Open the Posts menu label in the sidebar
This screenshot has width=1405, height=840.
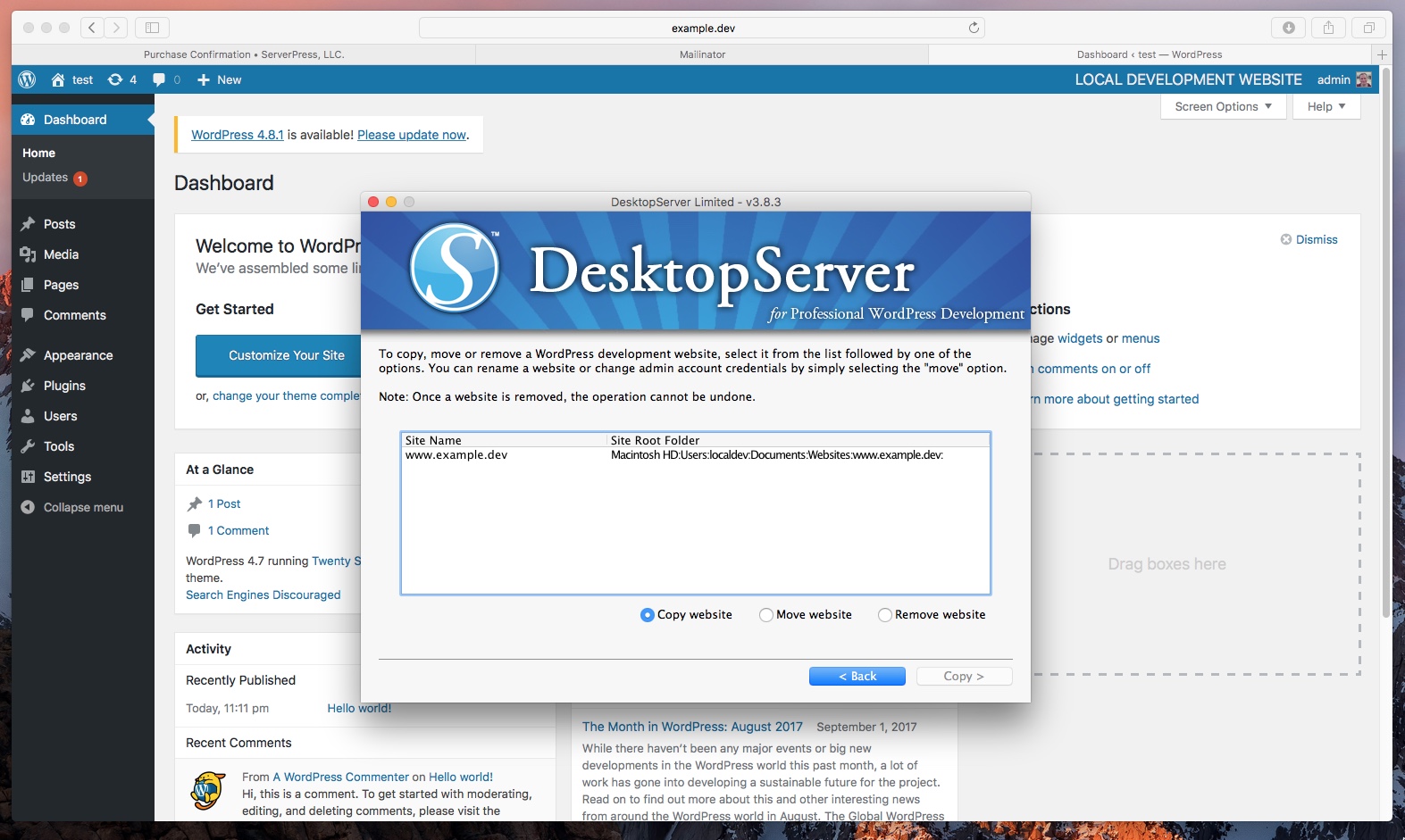(x=60, y=224)
